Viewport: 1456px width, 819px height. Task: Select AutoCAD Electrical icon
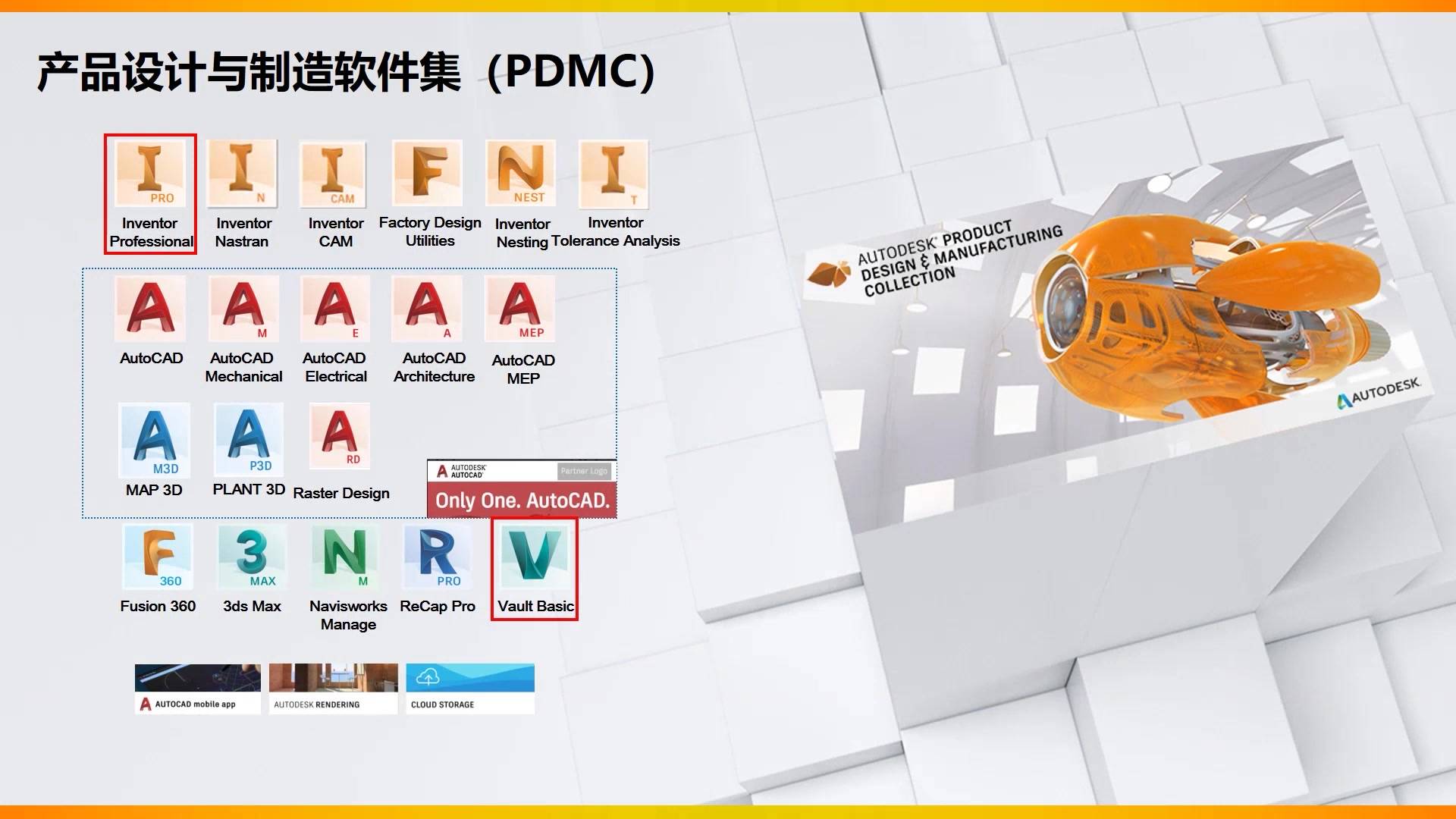pos(337,310)
